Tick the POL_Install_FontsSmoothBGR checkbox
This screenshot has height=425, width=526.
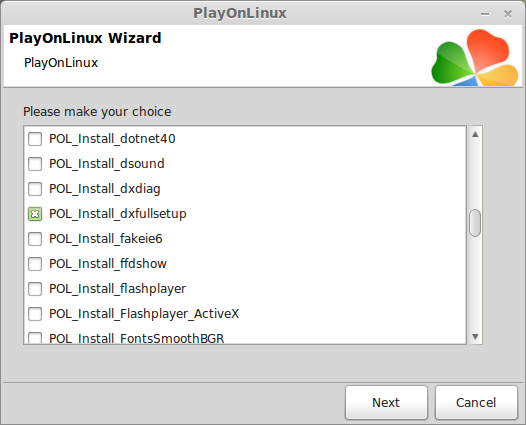pyautogui.click(x=35, y=337)
